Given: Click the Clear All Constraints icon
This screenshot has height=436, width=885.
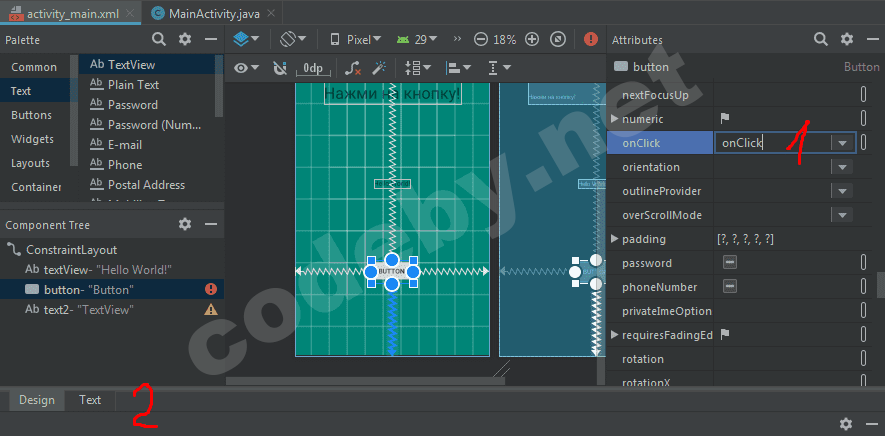Looking at the screenshot, I should click(353, 68).
